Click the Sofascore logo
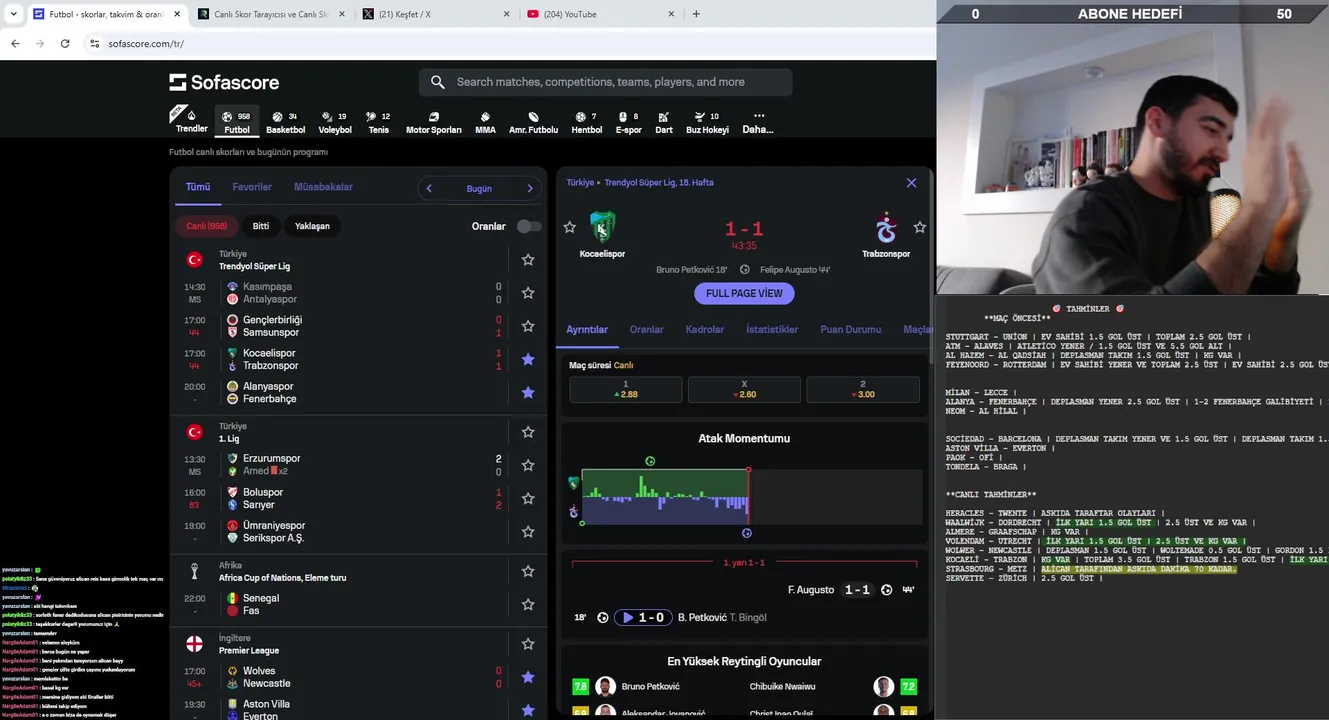Image resolution: width=1329 pixels, height=720 pixels. coord(224,82)
